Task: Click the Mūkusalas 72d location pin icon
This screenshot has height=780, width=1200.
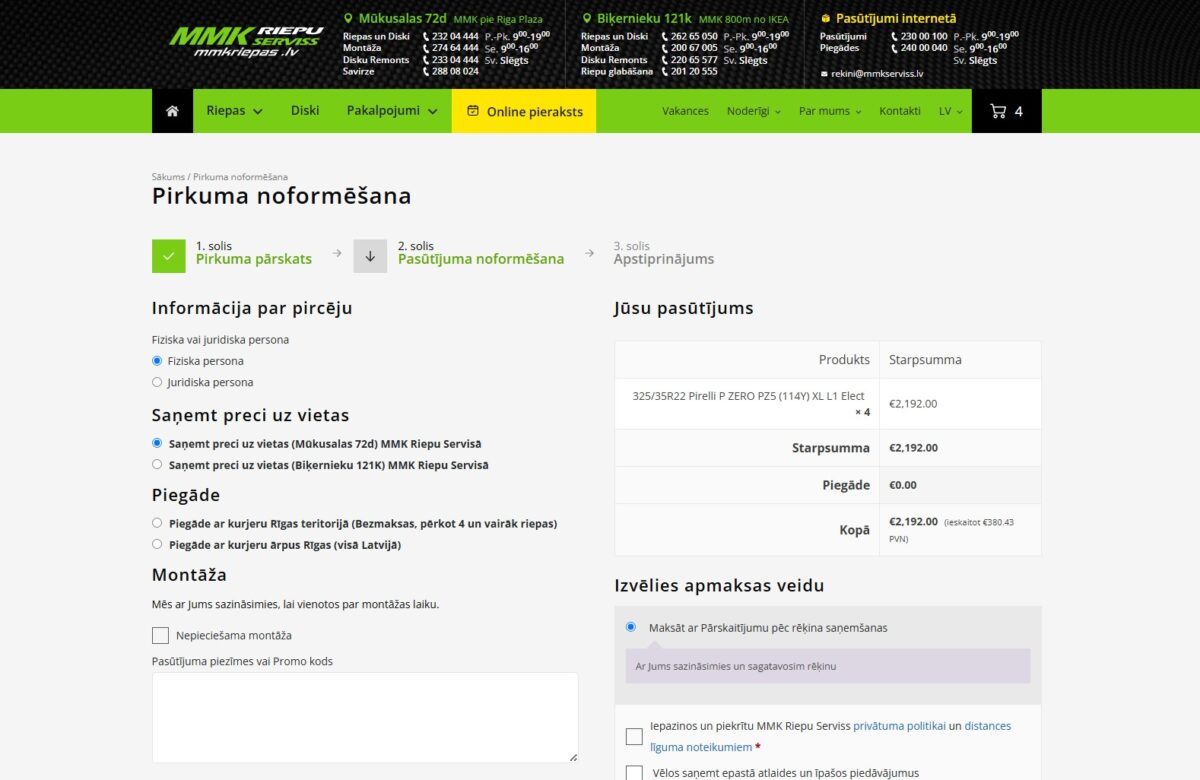Action: [x=350, y=17]
